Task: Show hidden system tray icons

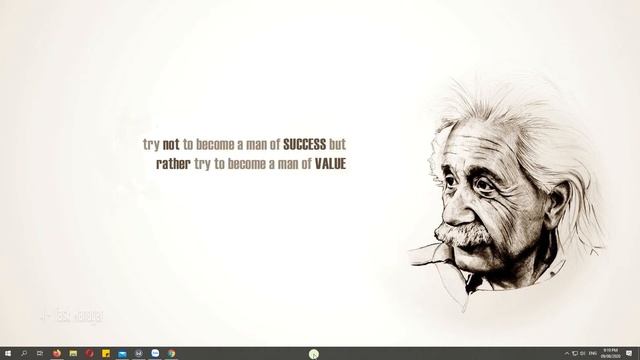Action: tap(567, 353)
